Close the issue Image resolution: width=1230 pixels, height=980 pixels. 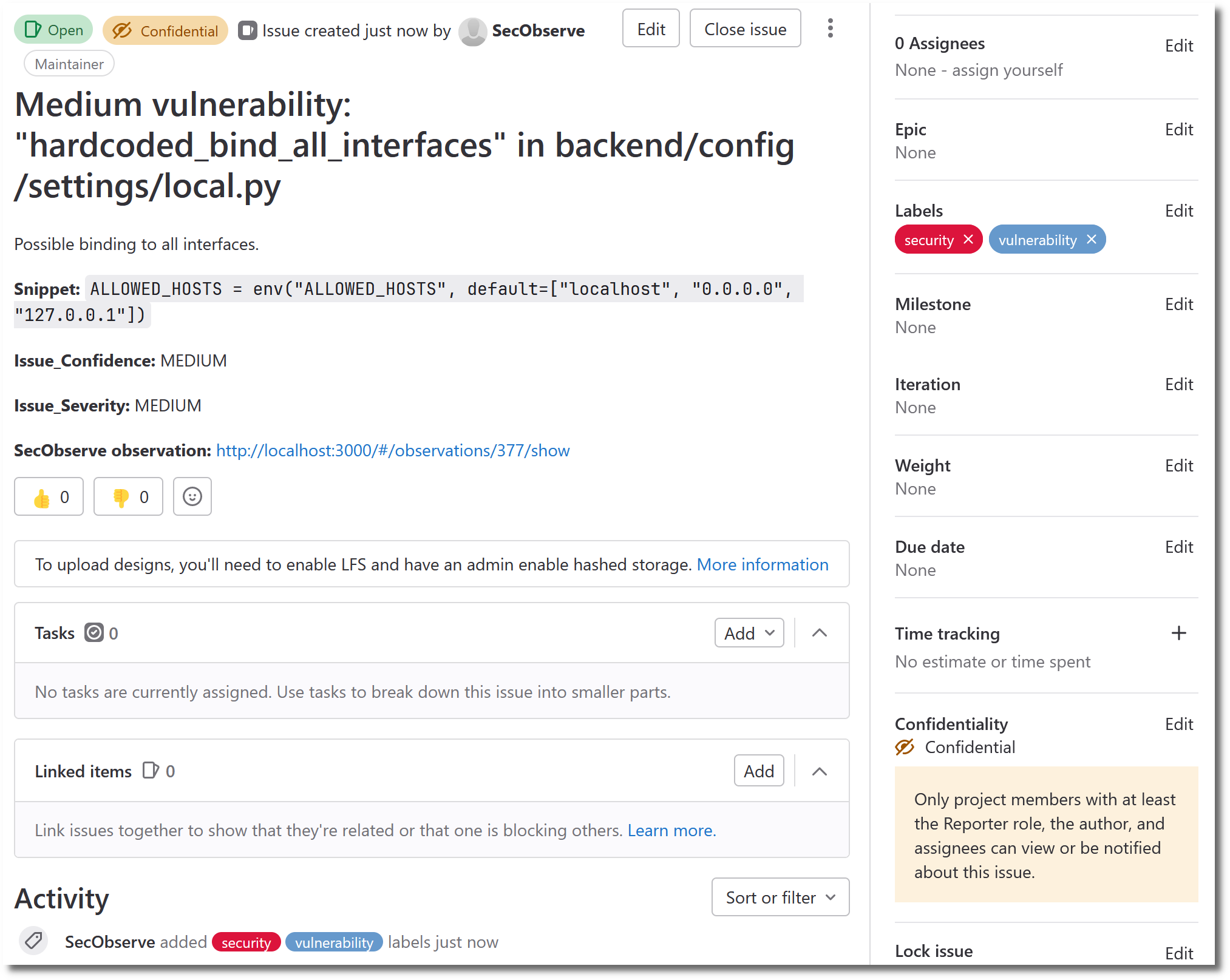click(x=744, y=28)
